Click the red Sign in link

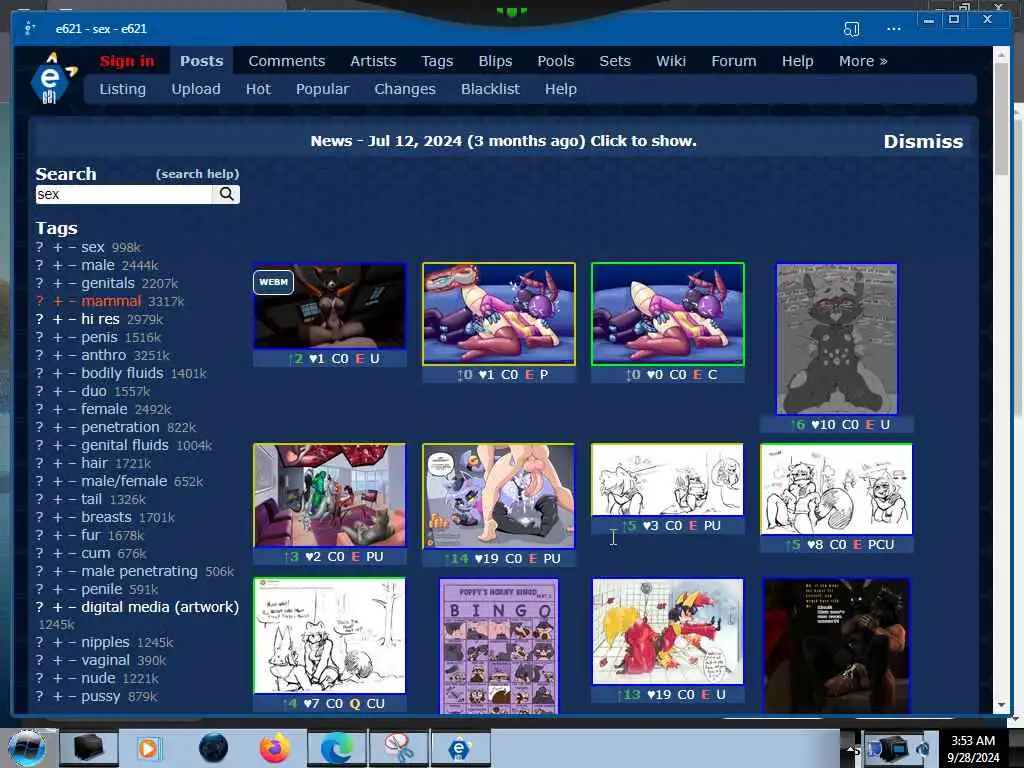click(127, 61)
